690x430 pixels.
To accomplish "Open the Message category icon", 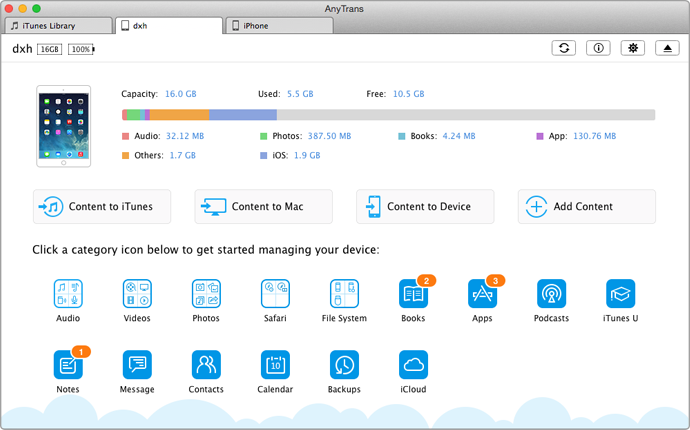I will tap(137, 365).
